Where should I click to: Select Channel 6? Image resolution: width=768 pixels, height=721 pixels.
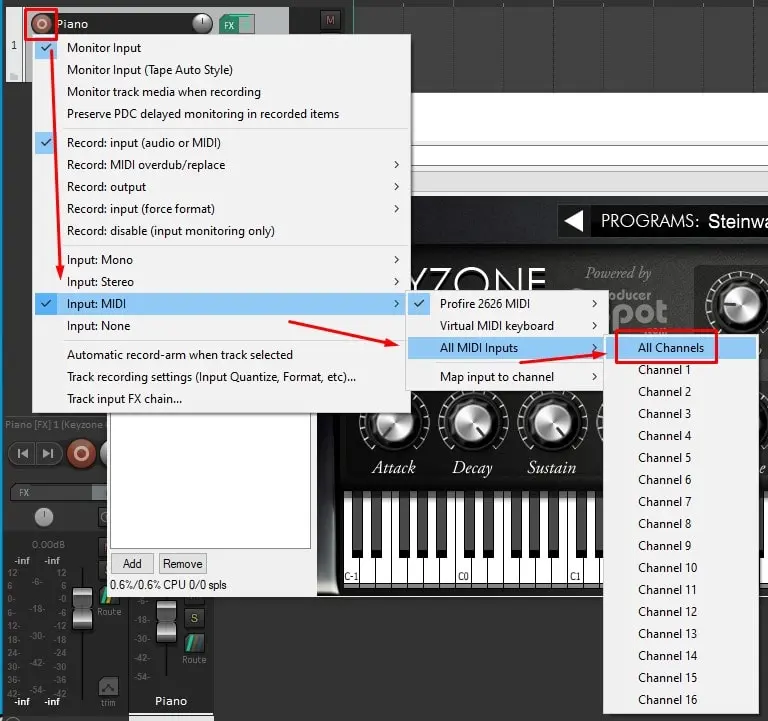click(x=681, y=480)
